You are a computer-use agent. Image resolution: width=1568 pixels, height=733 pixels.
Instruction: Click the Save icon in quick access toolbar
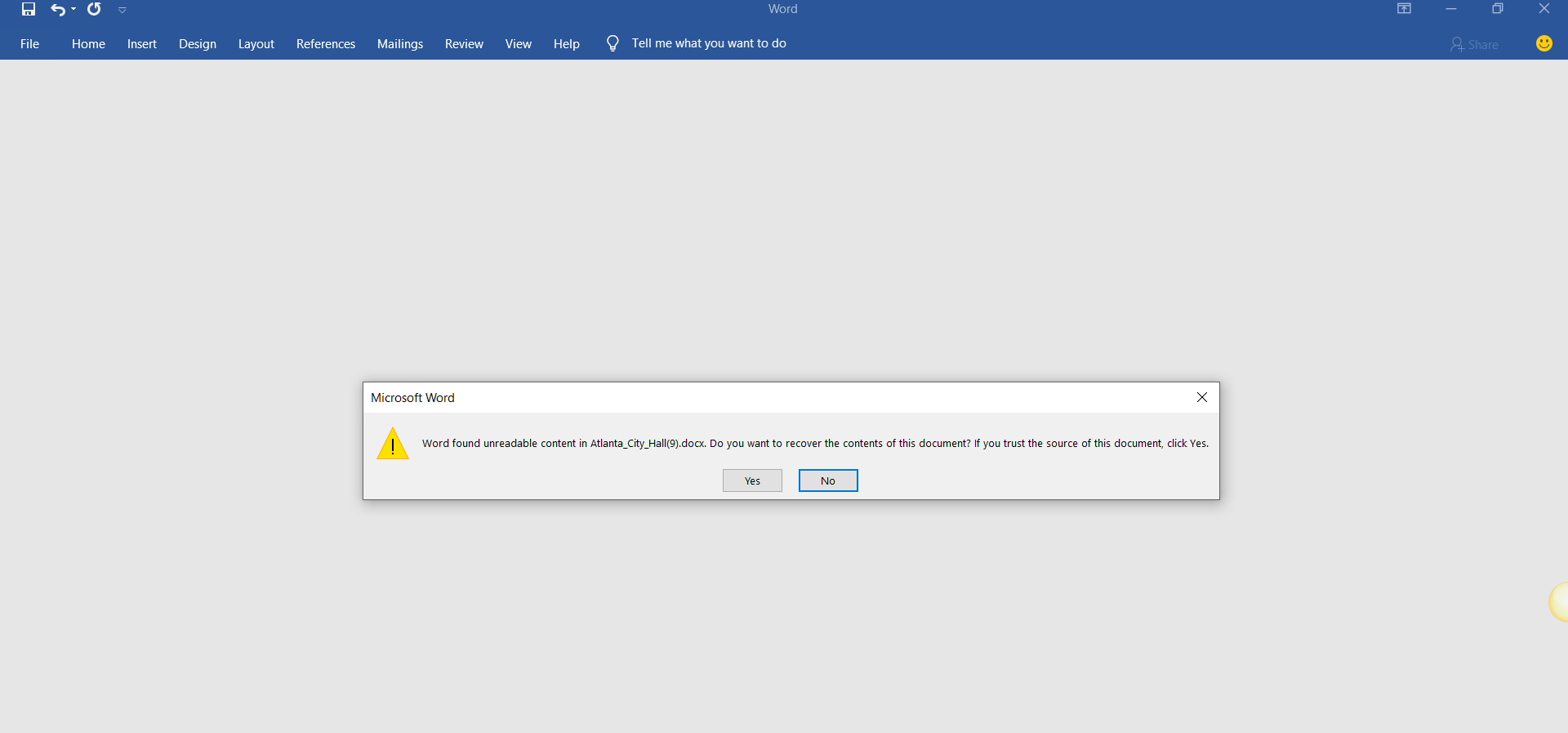[x=29, y=9]
